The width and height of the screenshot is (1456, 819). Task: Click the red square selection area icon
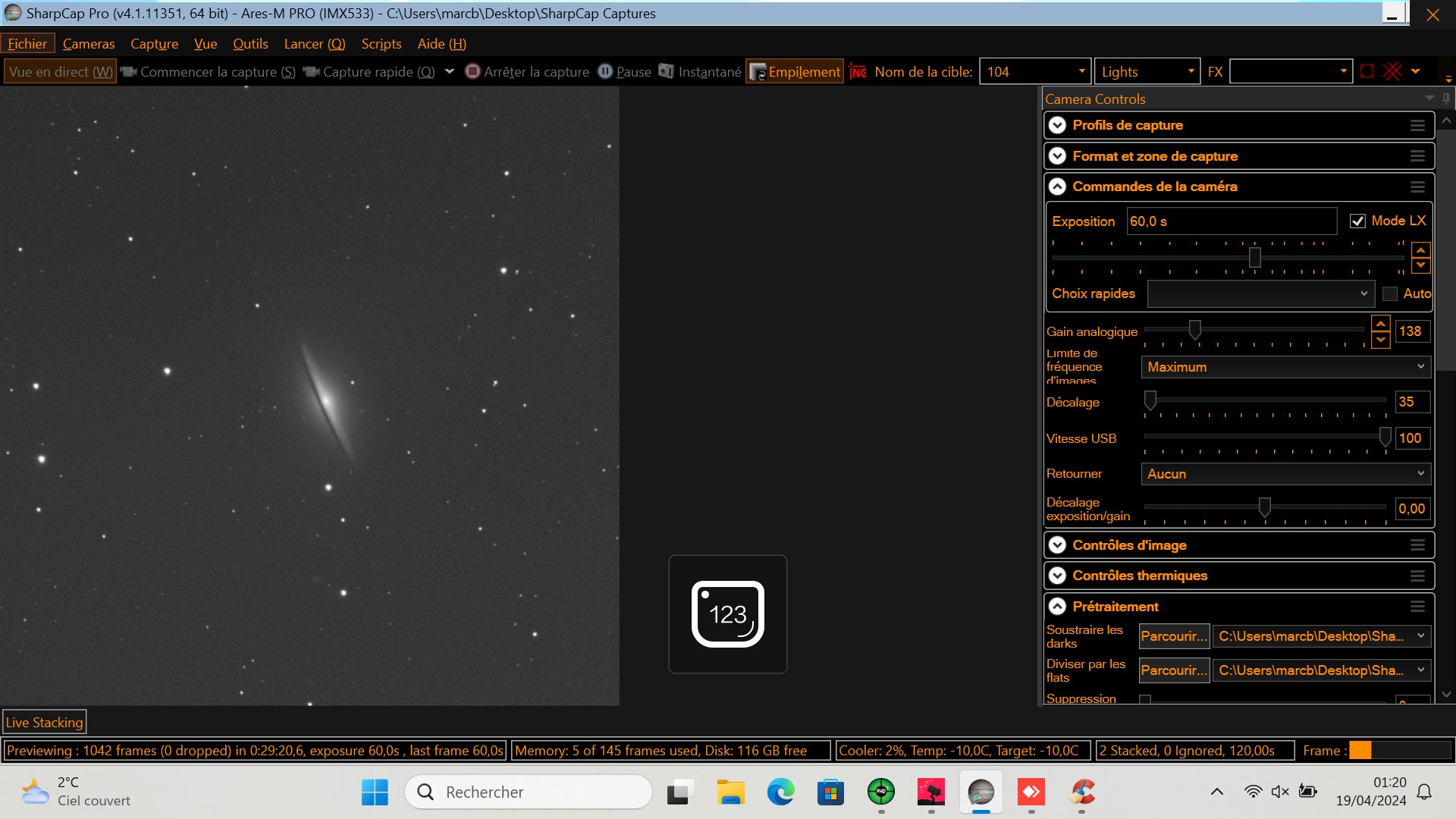[x=1367, y=71]
